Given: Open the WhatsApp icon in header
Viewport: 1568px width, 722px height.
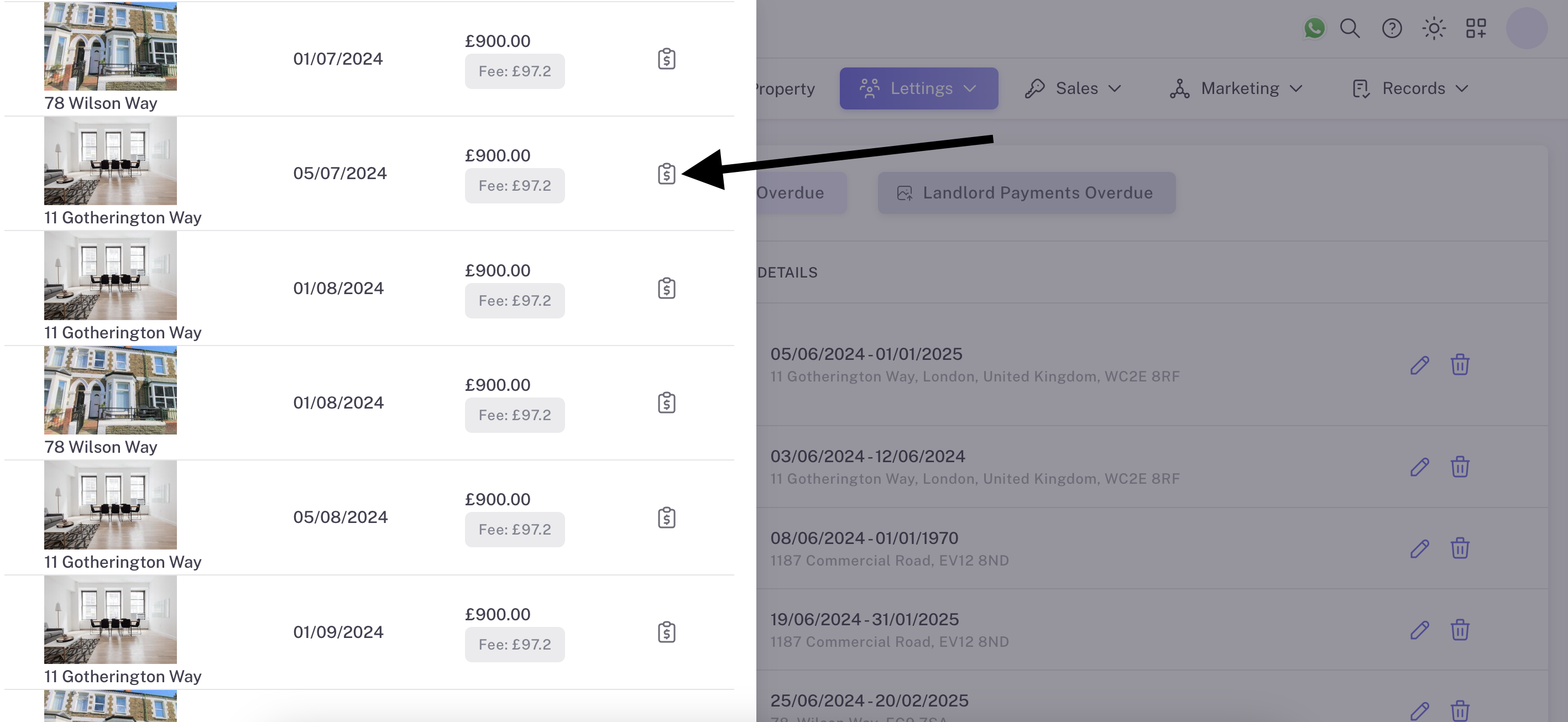Looking at the screenshot, I should pos(1314,28).
